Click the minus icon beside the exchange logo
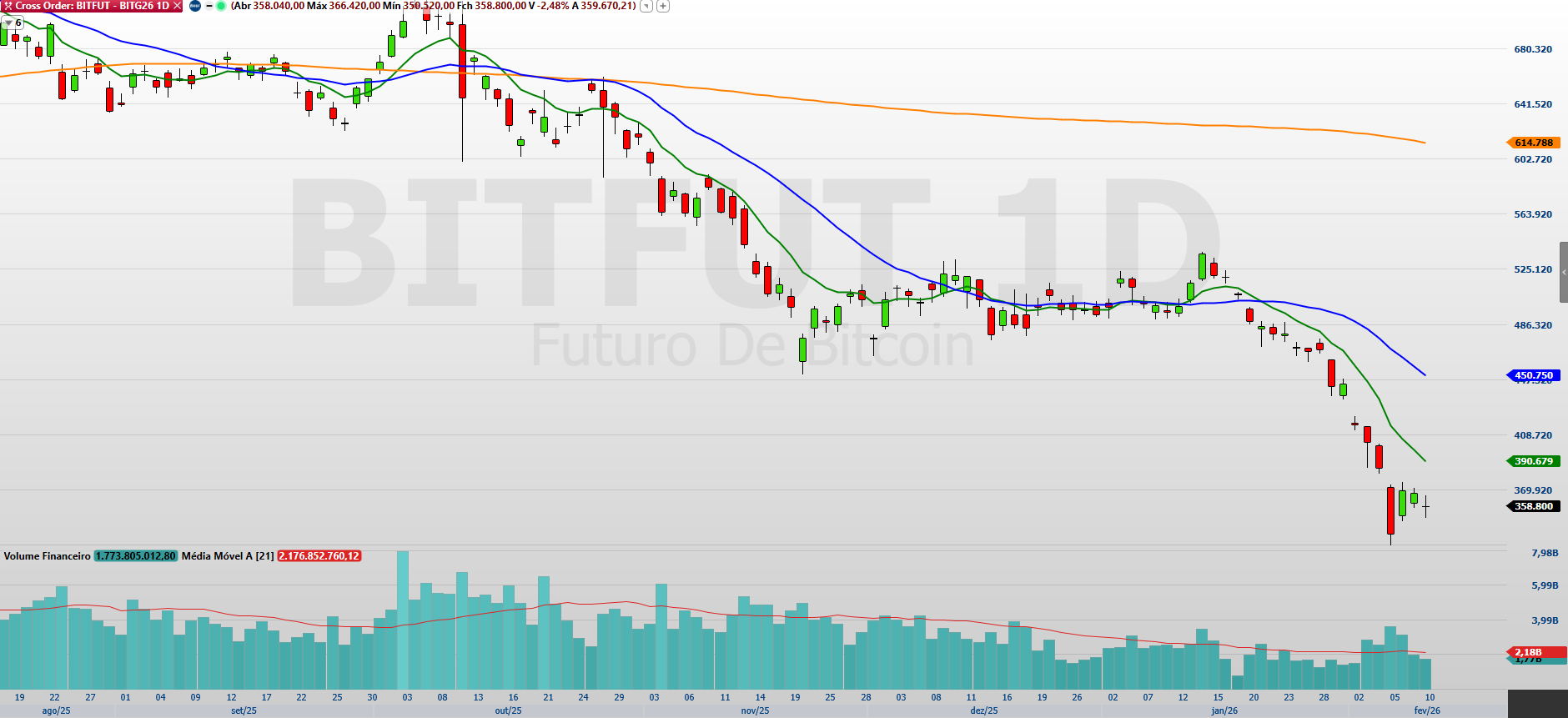This screenshot has height=718, width=1568. 209,6
